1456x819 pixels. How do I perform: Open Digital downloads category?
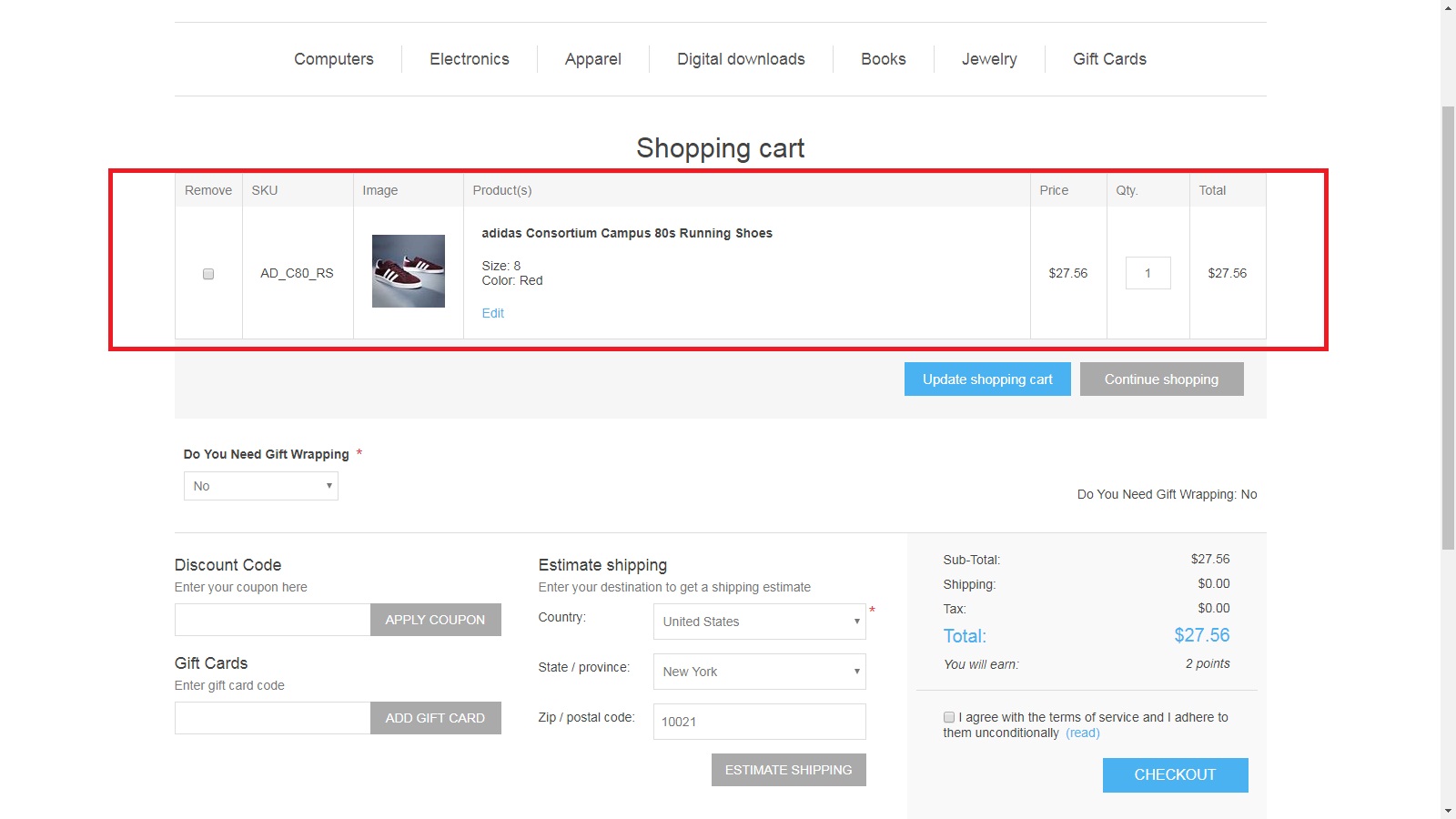click(x=741, y=59)
